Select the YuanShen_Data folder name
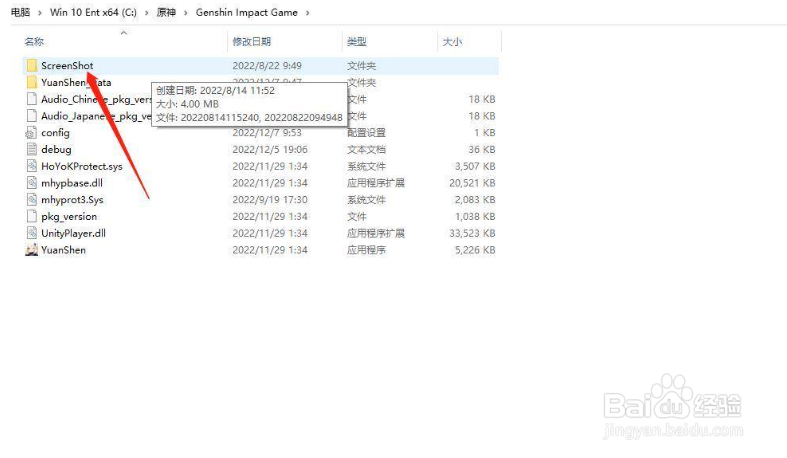The height and width of the screenshot is (458, 787). (76, 82)
